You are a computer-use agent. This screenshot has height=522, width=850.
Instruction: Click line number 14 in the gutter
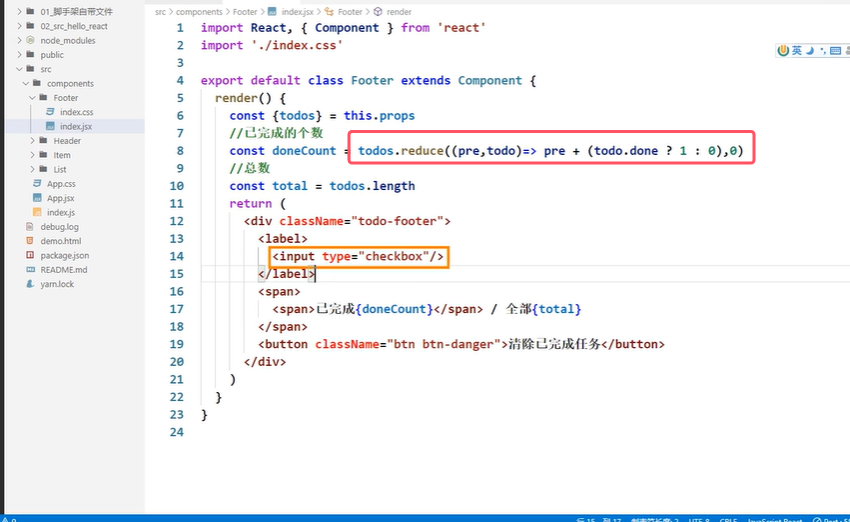click(177, 256)
